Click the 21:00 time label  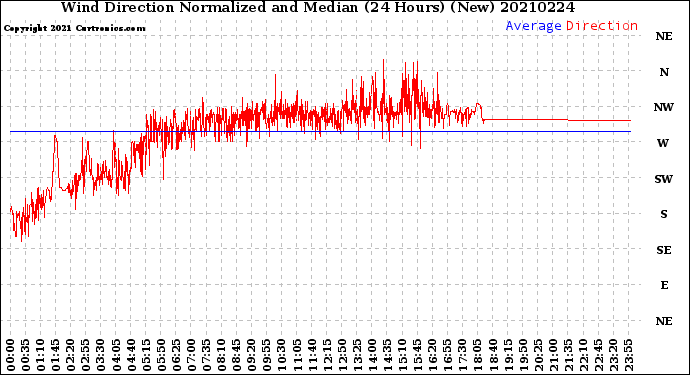click(553, 355)
